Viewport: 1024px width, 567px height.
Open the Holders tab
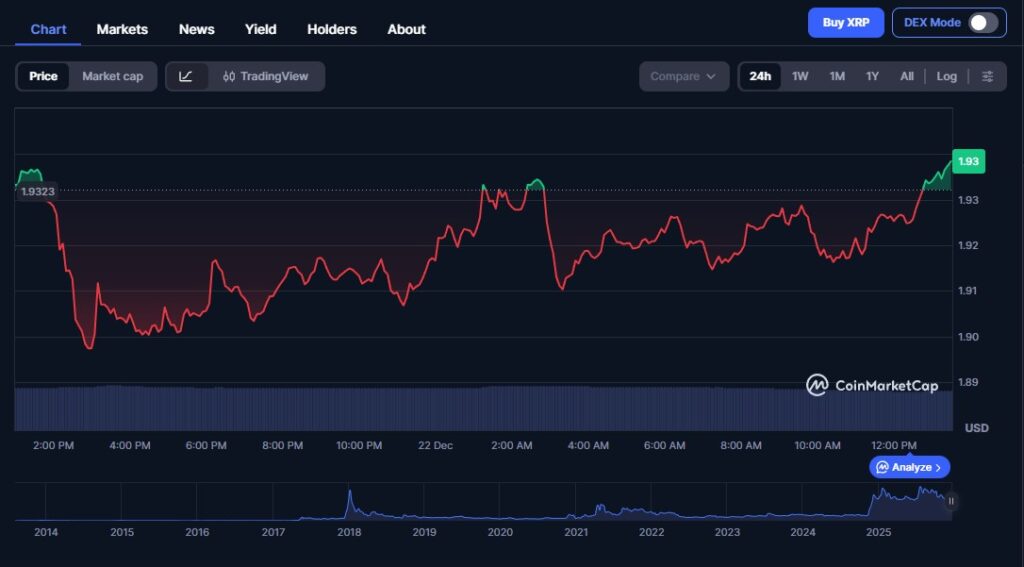coord(332,29)
